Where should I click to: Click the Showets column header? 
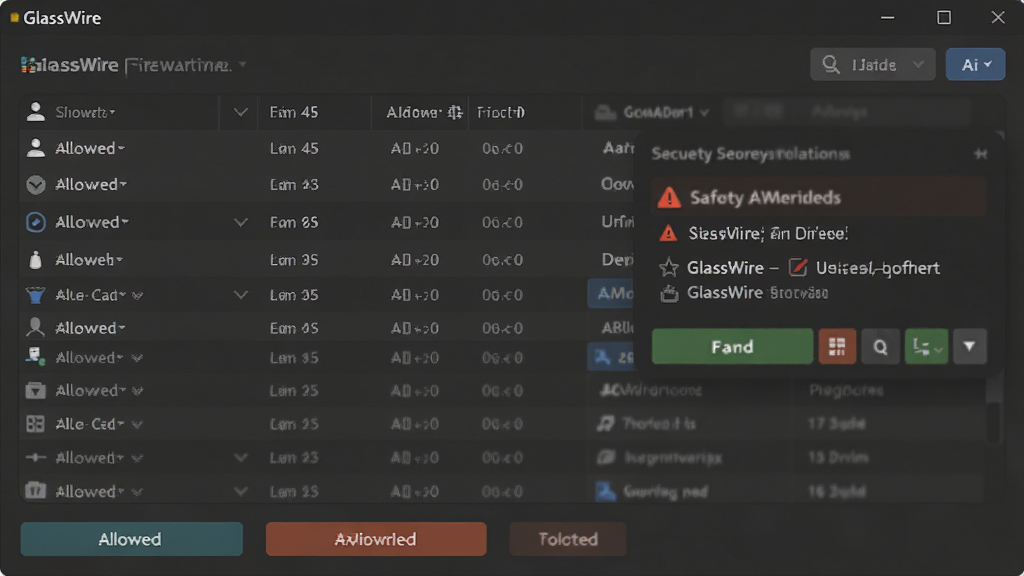[x=85, y=112]
